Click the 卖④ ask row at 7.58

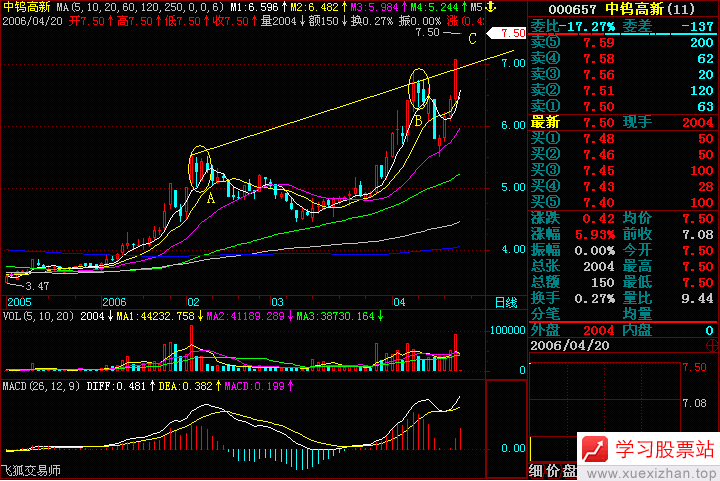622,59
